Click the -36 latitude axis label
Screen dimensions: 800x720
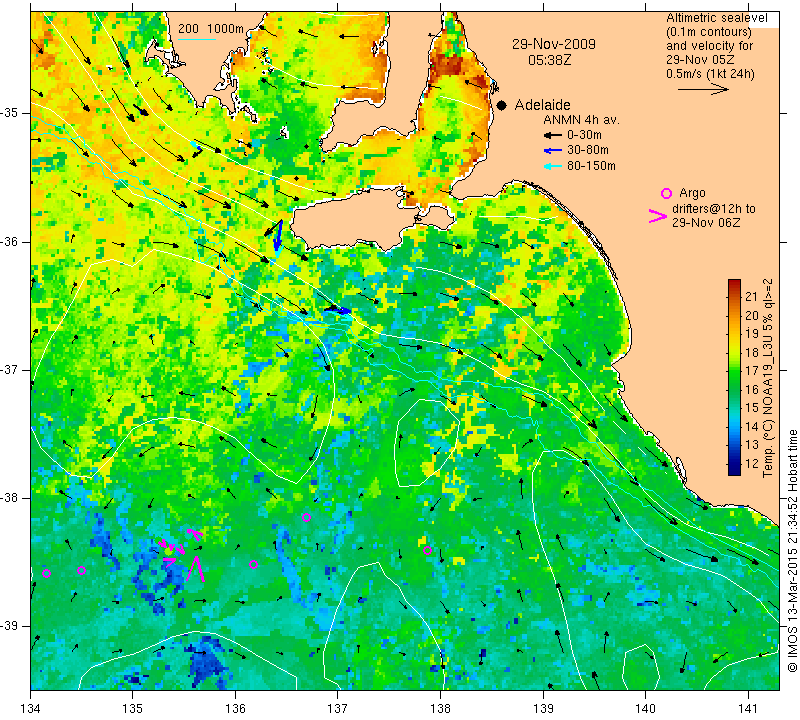10,241
